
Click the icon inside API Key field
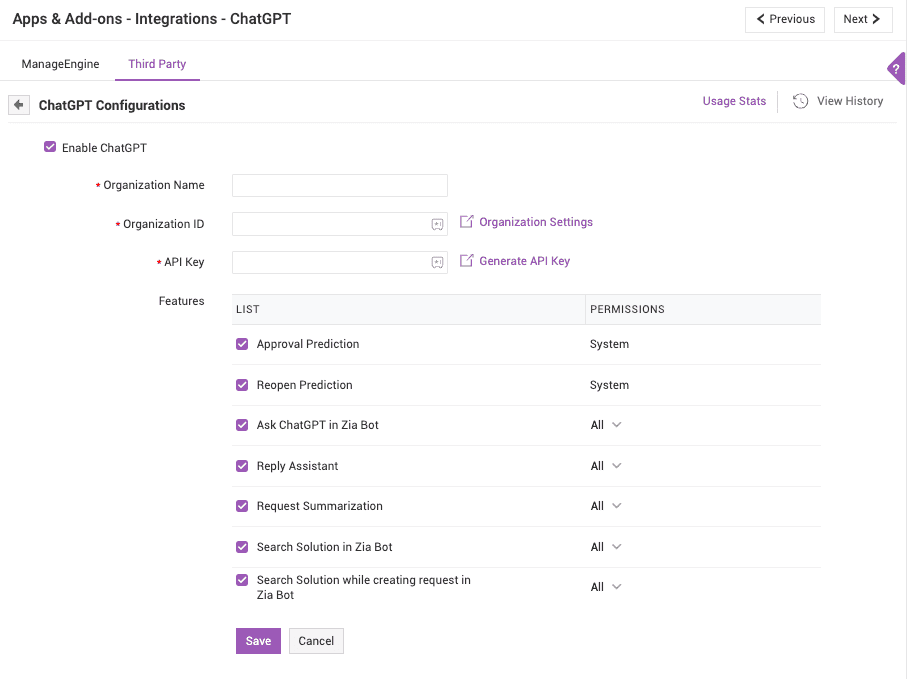point(437,262)
